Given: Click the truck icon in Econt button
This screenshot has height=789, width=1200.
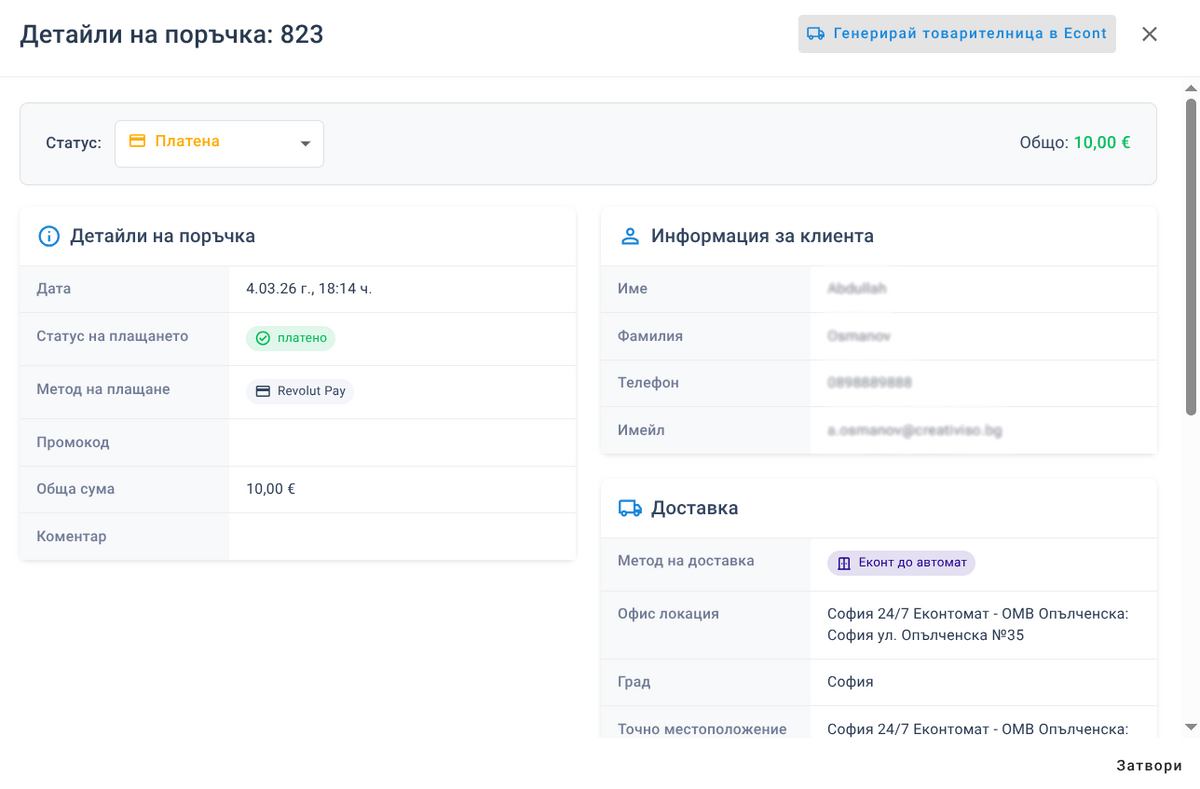Looking at the screenshot, I should pyautogui.click(x=816, y=34).
